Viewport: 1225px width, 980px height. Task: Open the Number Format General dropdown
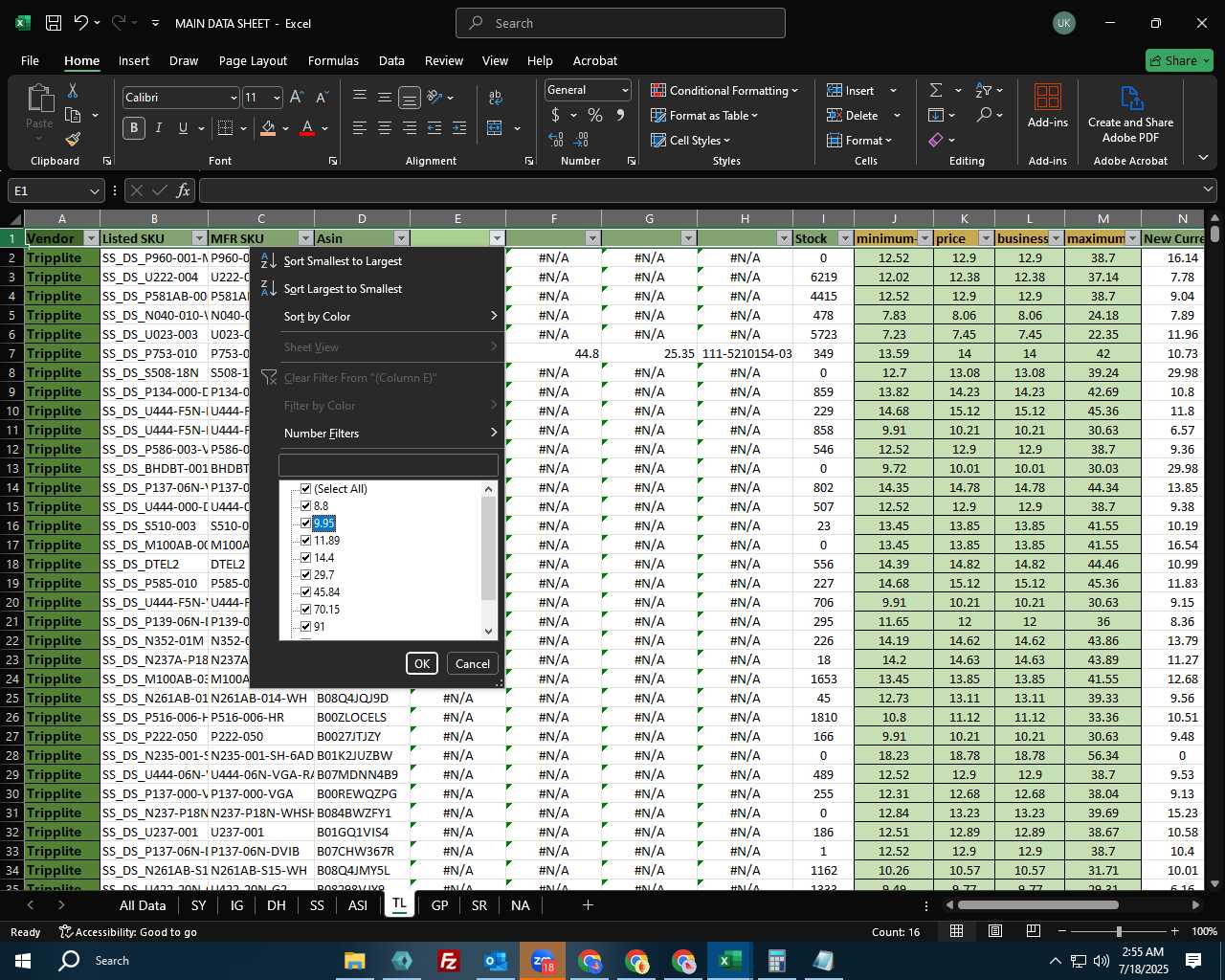[x=625, y=90]
